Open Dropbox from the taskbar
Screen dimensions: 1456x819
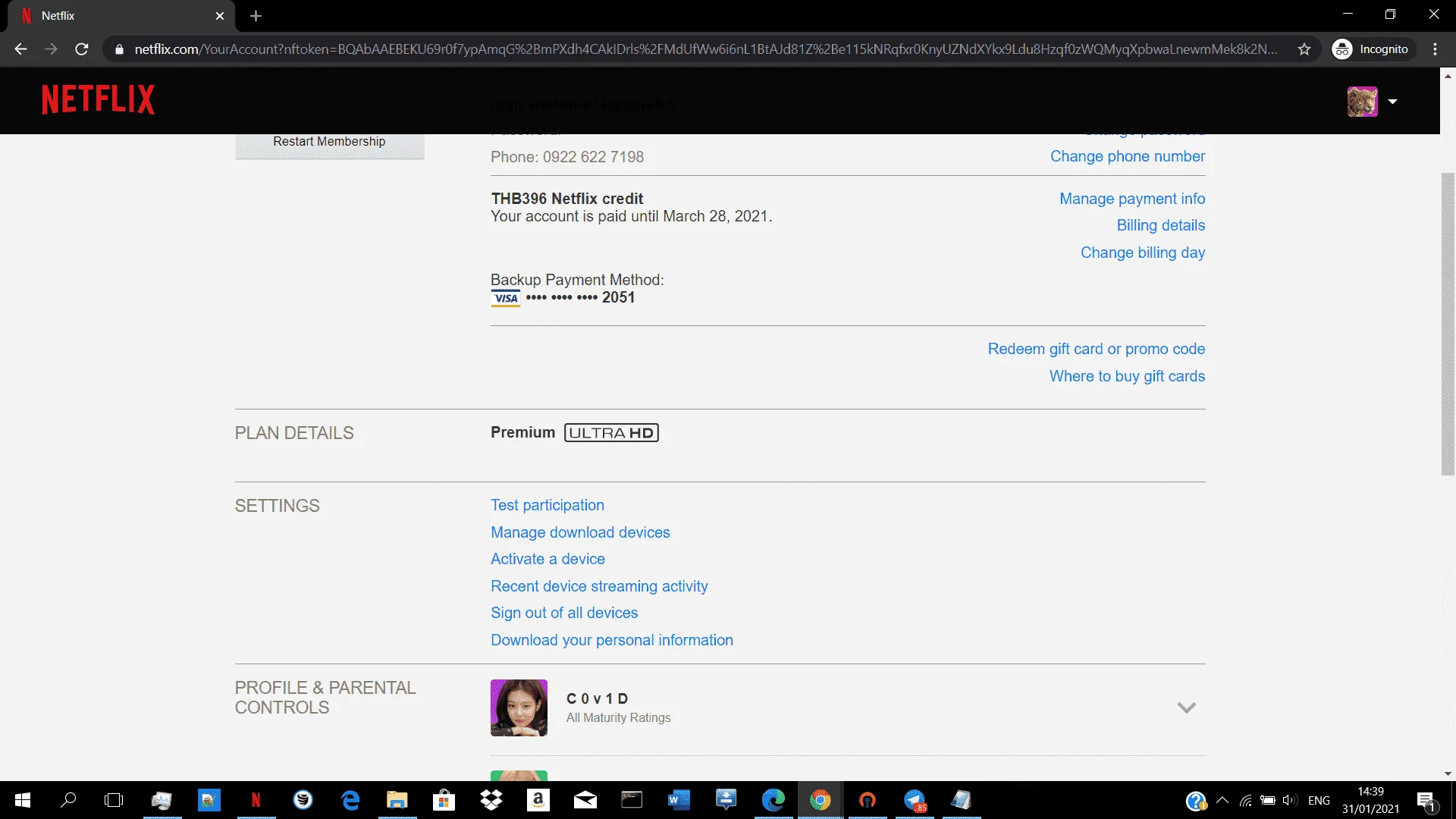pos(491,800)
